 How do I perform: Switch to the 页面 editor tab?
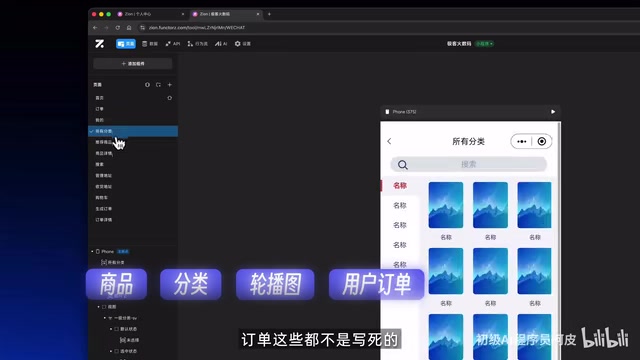coord(126,44)
